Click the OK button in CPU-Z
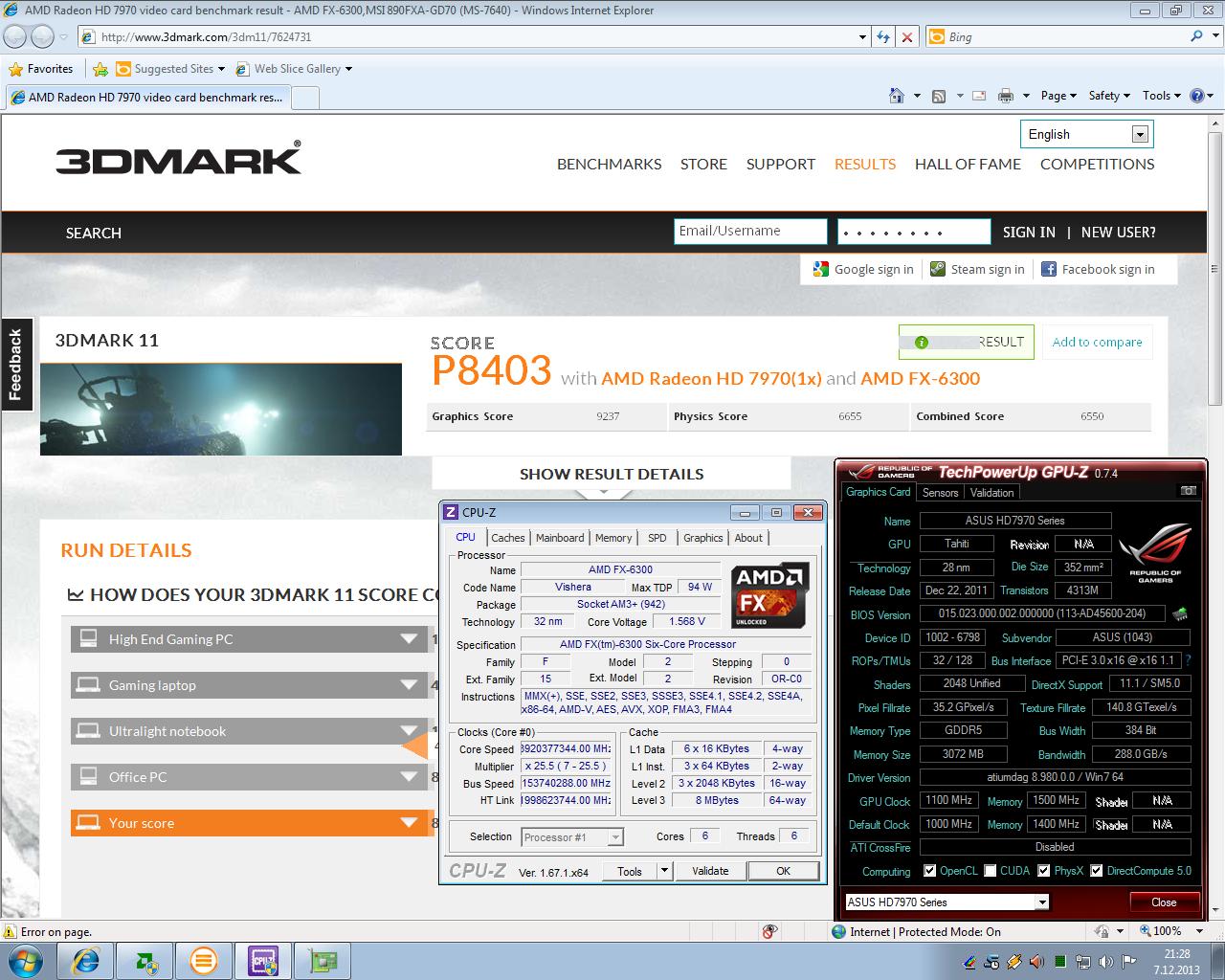 [x=783, y=871]
